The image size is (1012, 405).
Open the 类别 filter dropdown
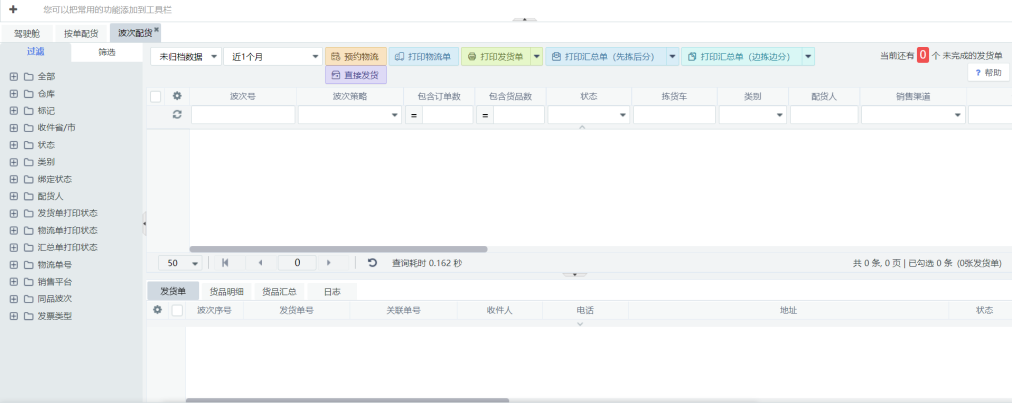point(753,115)
